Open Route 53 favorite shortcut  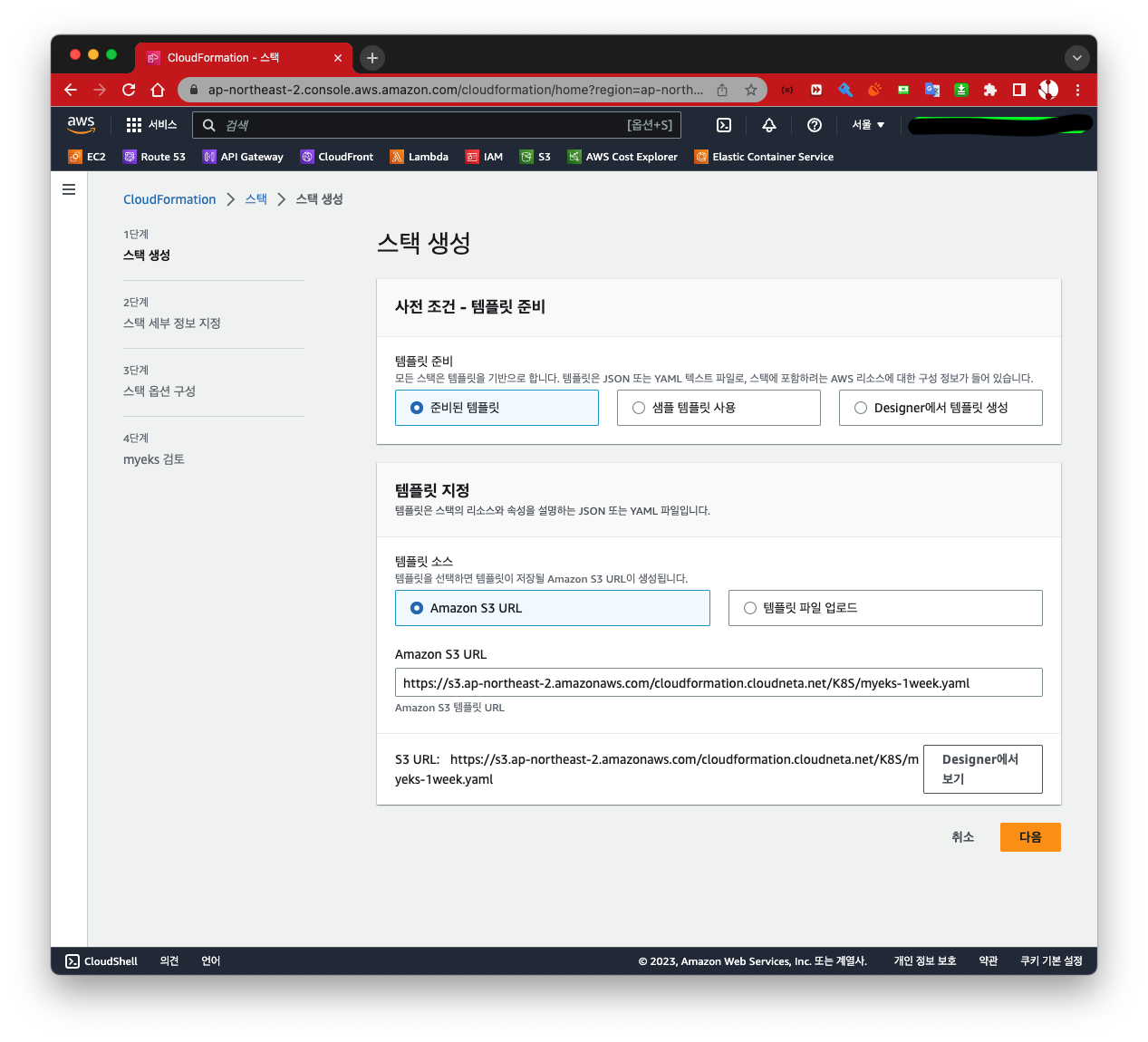coord(154,157)
